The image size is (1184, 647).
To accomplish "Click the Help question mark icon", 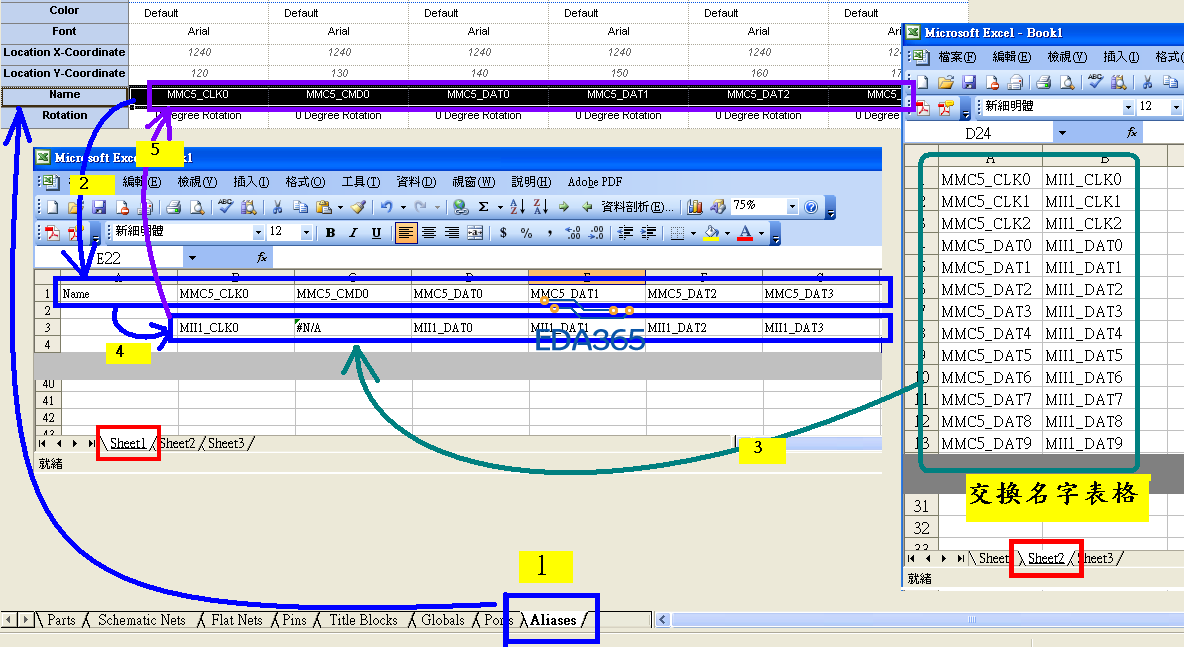I will (x=811, y=207).
